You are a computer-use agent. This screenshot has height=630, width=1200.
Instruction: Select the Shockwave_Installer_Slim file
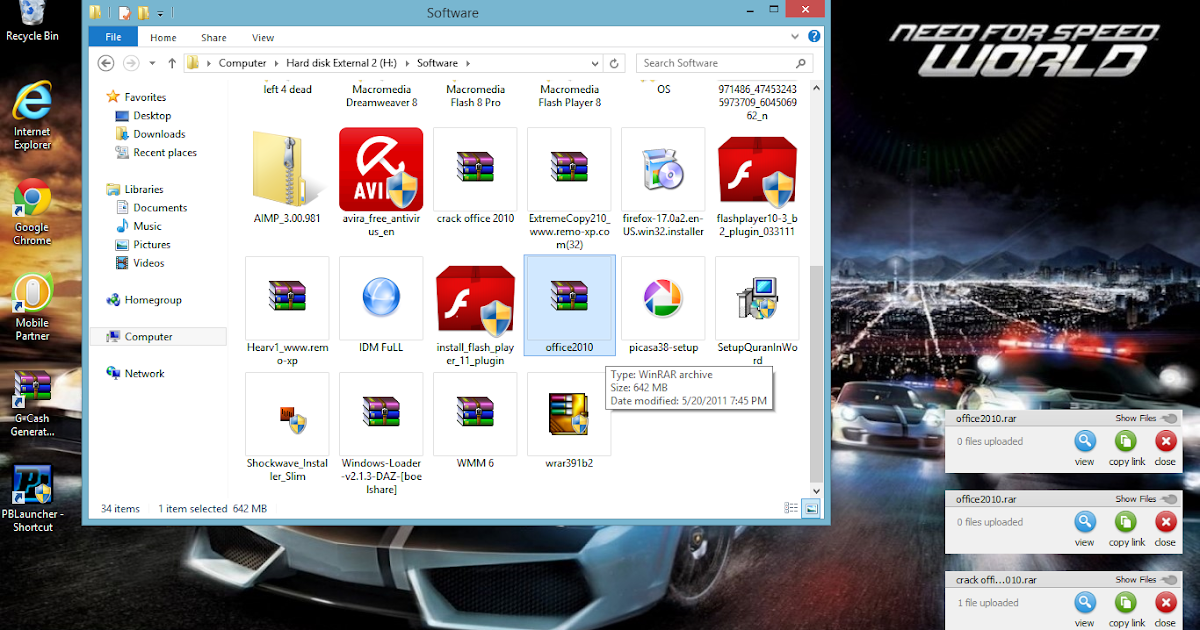pos(287,428)
